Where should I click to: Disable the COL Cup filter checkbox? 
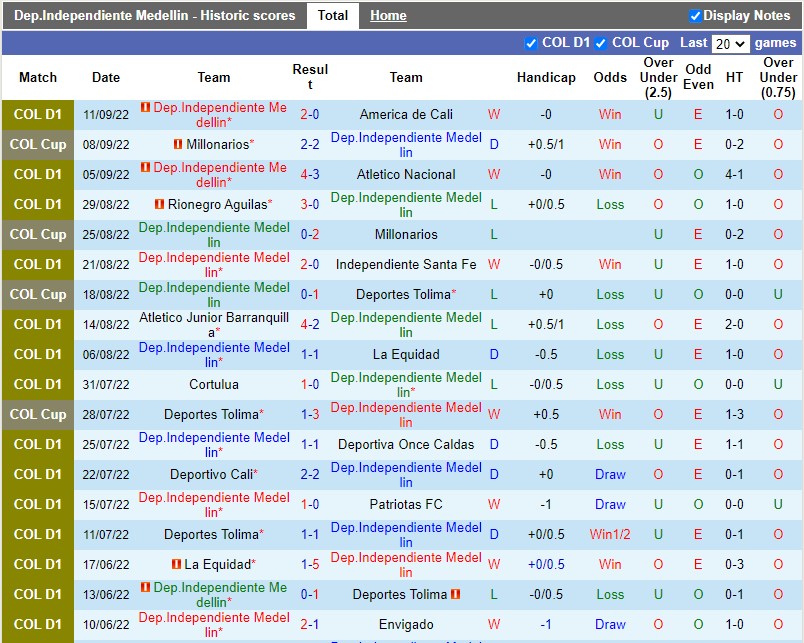(599, 43)
